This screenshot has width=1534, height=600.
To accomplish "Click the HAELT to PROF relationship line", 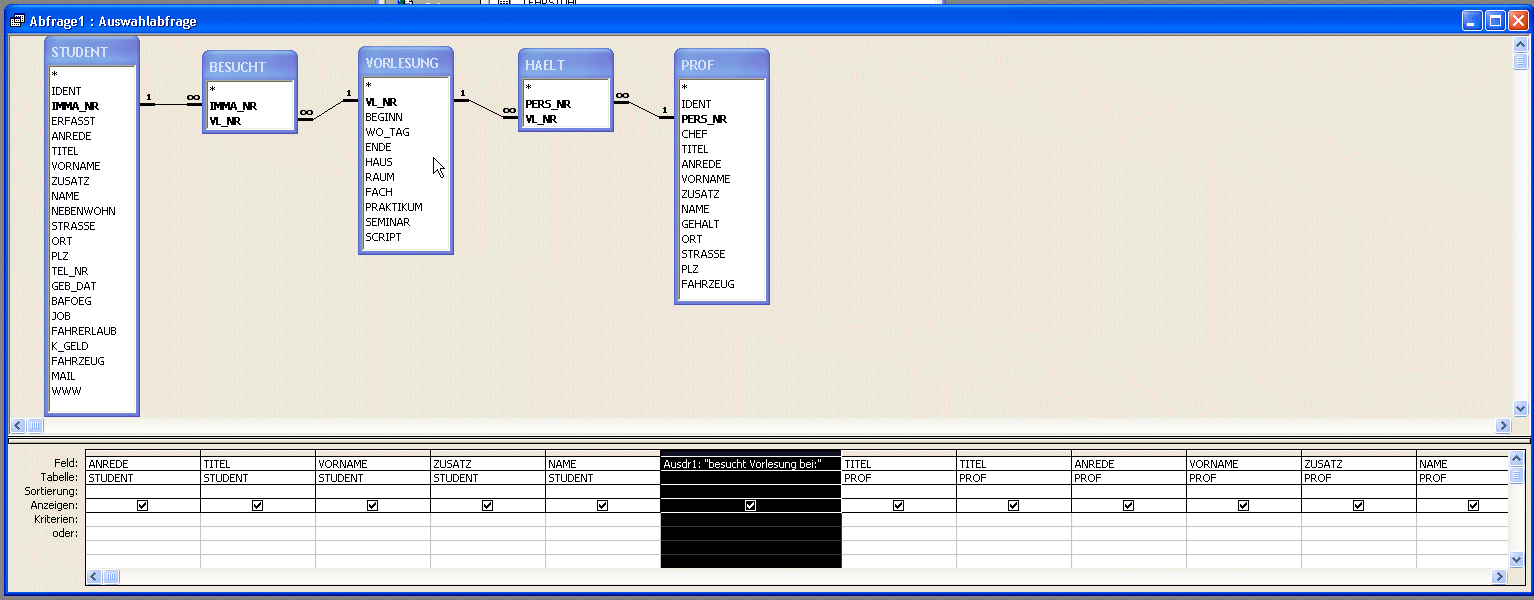I will pyautogui.click(x=645, y=110).
